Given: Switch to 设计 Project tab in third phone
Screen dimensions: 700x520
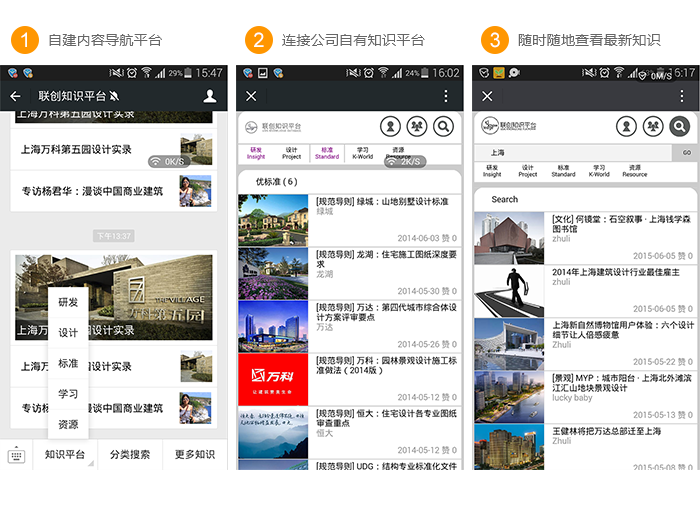Looking at the screenshot, I should click(528, 171).
